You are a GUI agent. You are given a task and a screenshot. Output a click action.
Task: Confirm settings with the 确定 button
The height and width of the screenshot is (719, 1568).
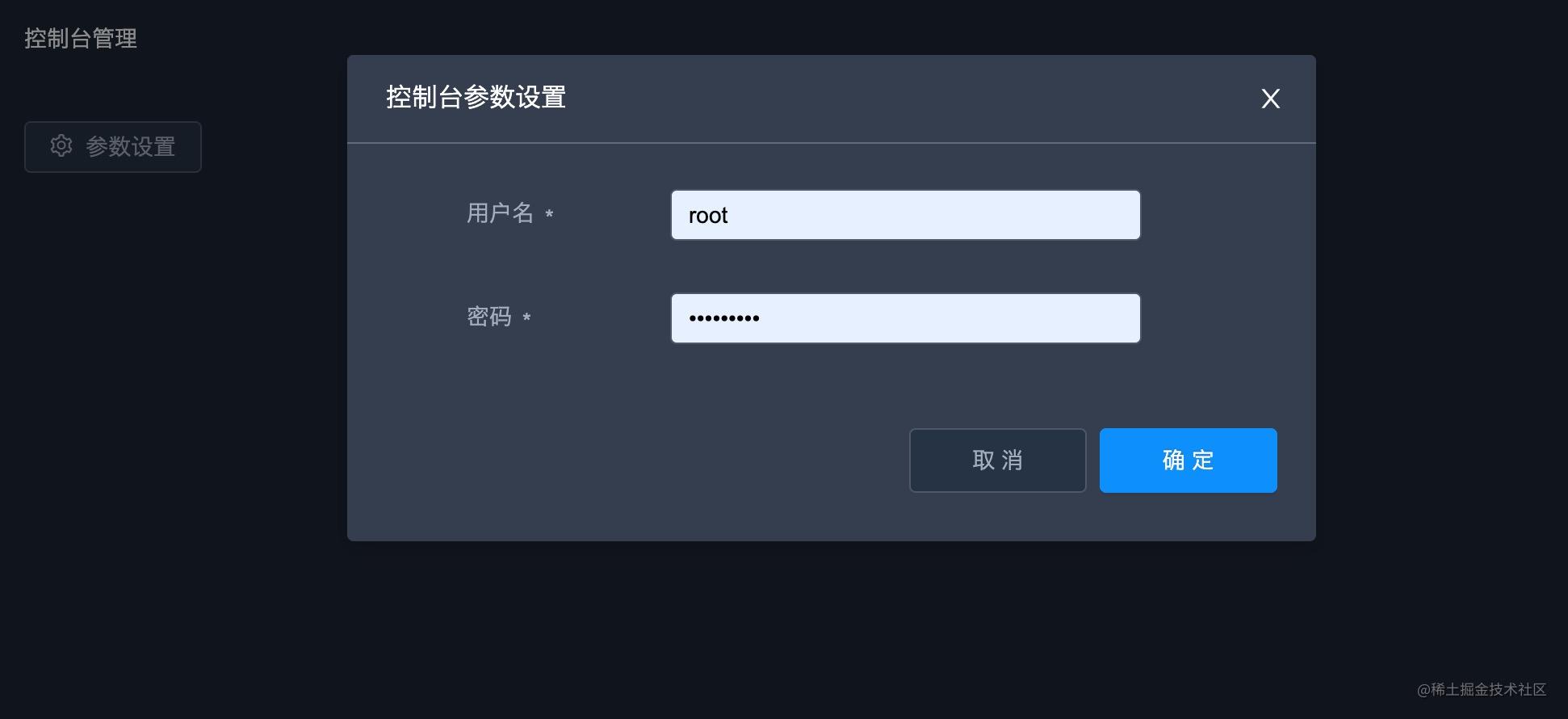coord(1187,460)
